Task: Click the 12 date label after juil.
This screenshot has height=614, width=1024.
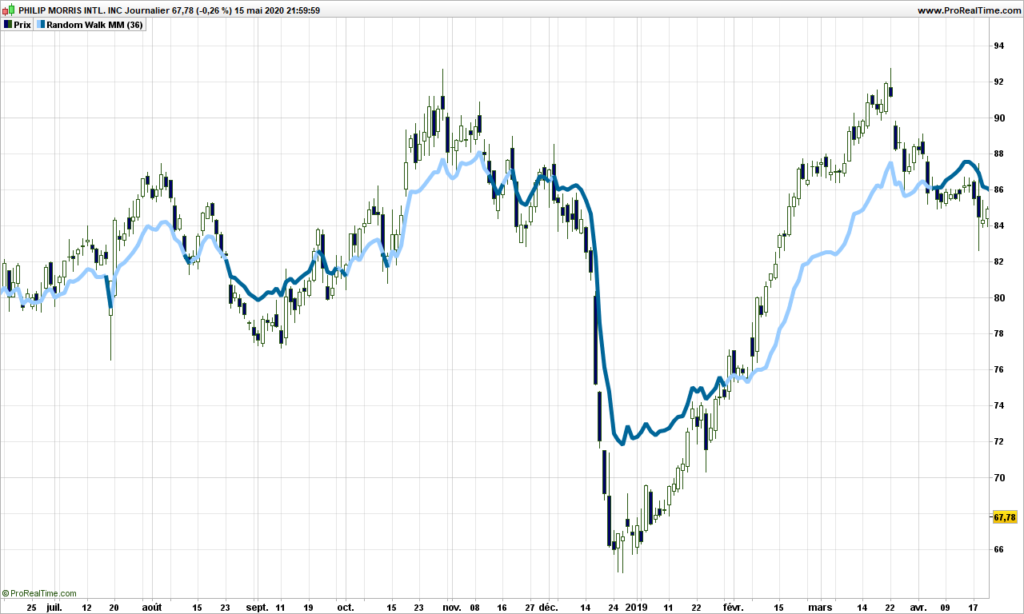Action: (x=87, y=607)
